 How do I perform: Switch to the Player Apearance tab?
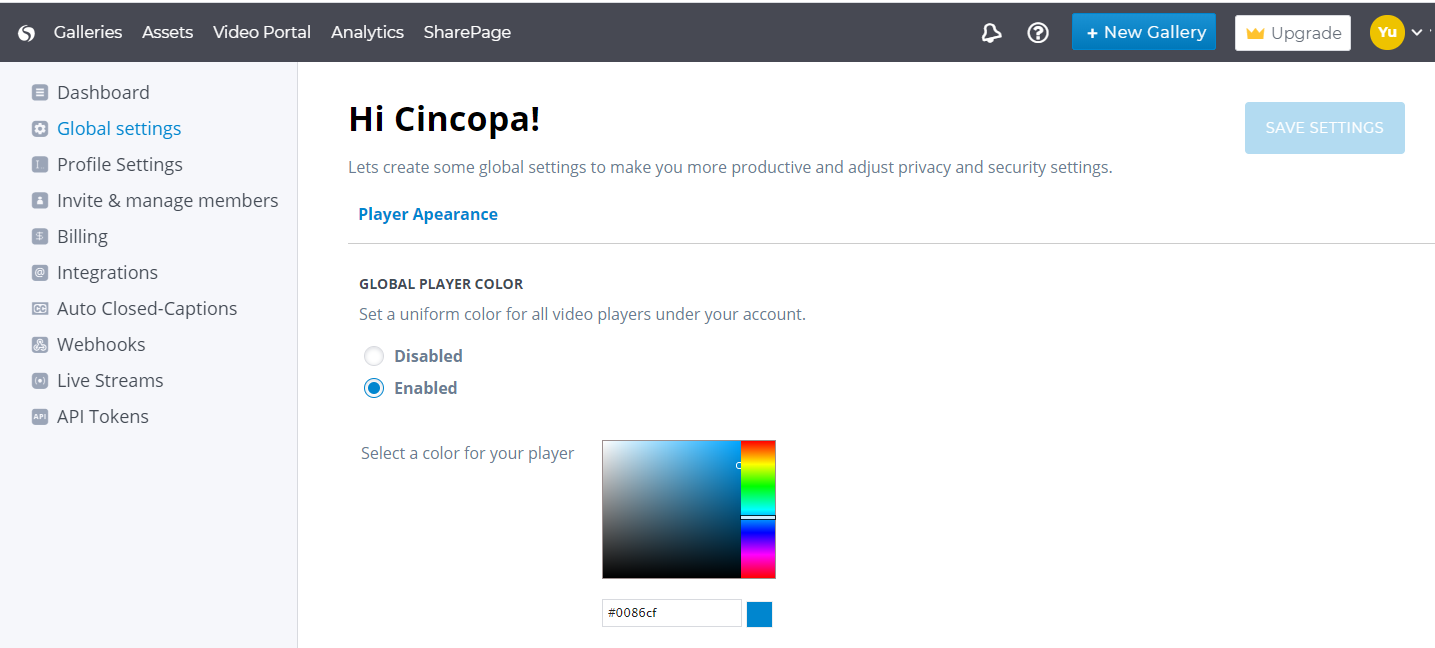pos(428,214)
